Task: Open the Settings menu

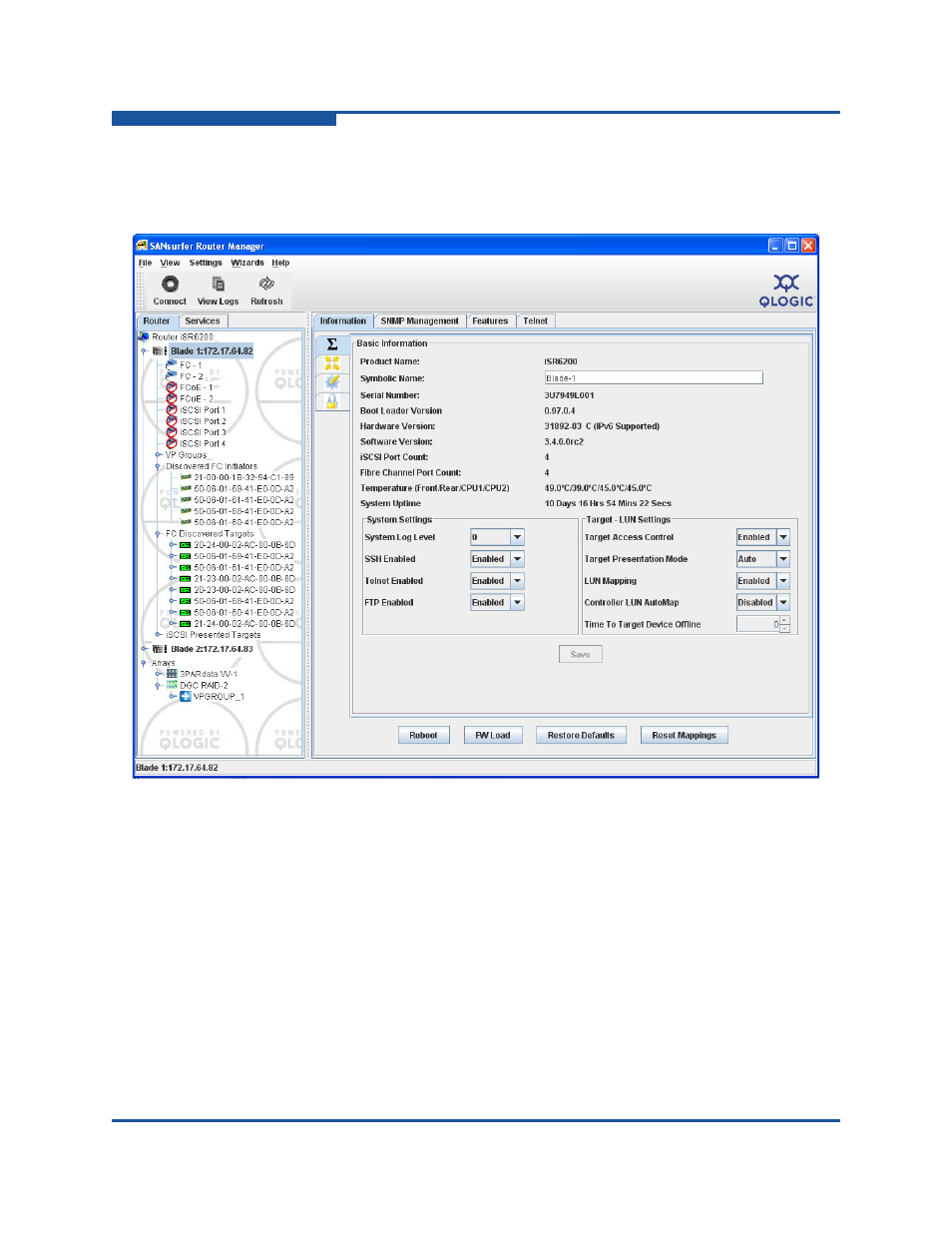Action: (x=206, y=264)
